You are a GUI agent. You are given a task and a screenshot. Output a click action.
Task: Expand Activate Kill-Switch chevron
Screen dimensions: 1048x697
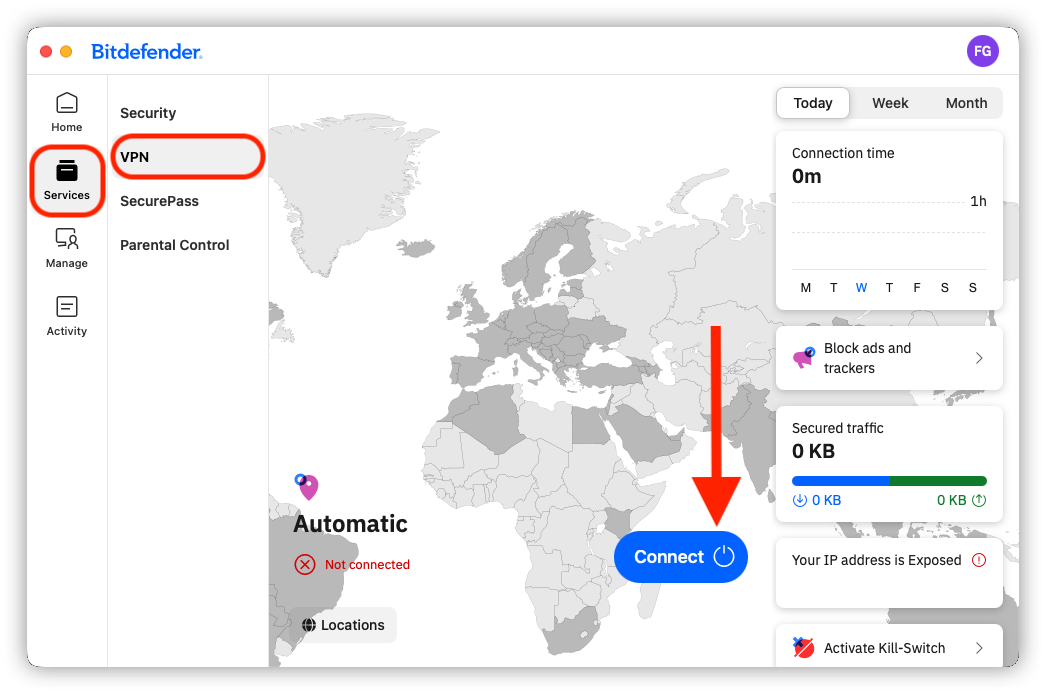tap(979, 648)
